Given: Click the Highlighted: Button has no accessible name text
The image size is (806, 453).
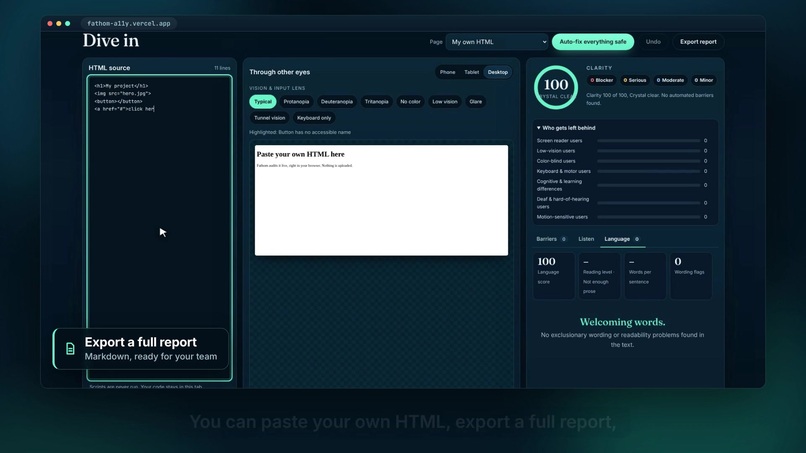Looking at the screenshot, I should (300, 133).
